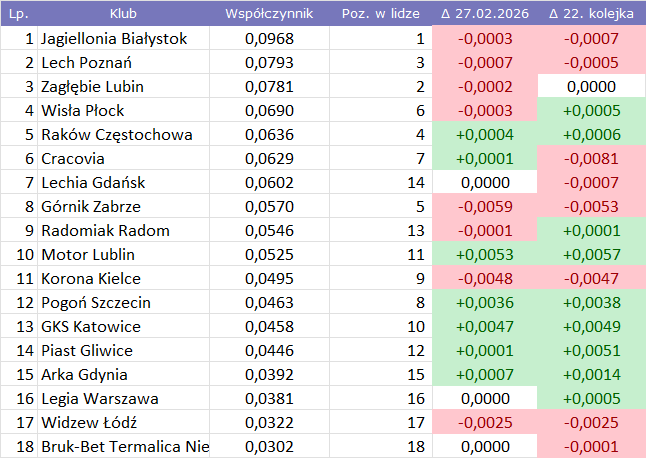
Task: Click the coefficient cell showing 0,0525
Action: pyautogui.click(x=269, y=255)
